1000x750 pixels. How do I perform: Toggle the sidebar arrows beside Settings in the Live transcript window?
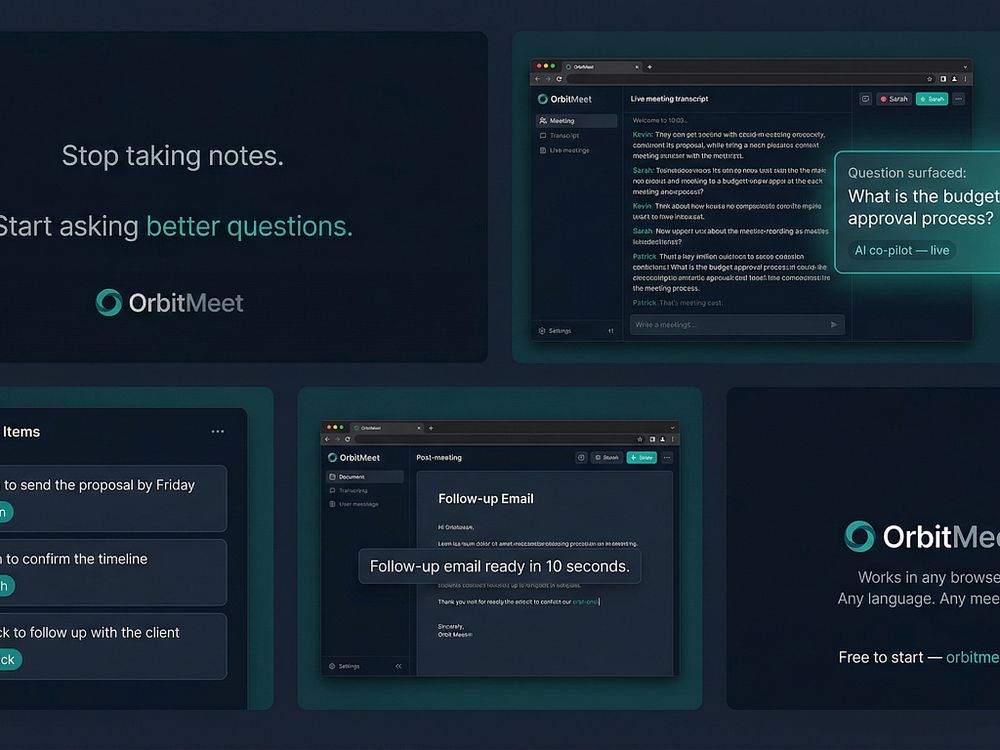(611, 330)
